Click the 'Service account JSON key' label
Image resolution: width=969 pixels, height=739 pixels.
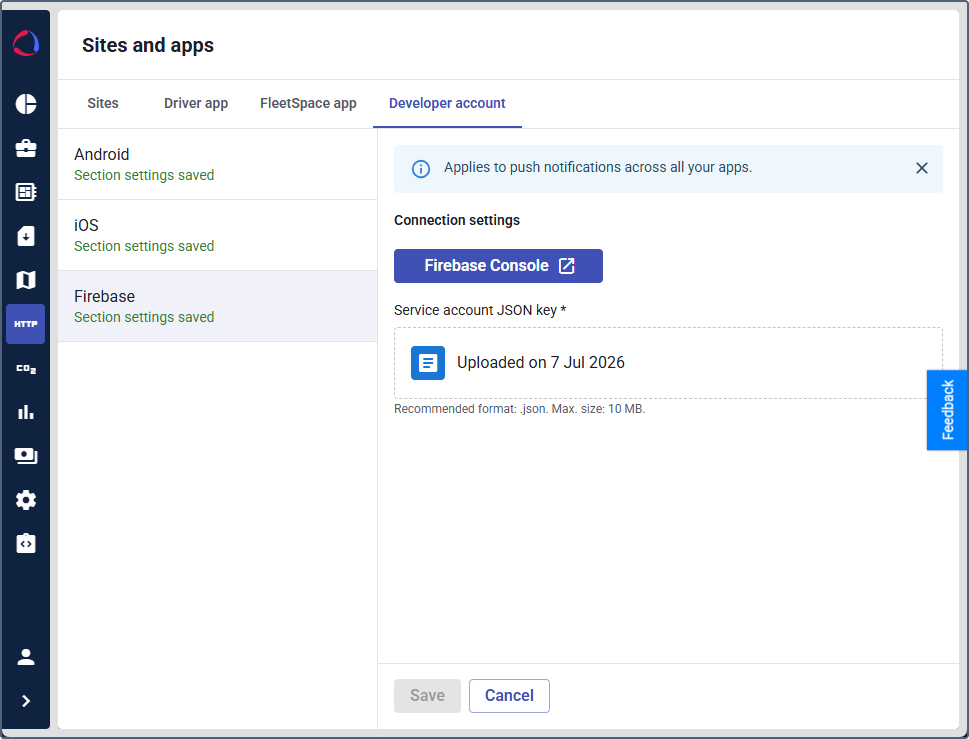point(480,310)
